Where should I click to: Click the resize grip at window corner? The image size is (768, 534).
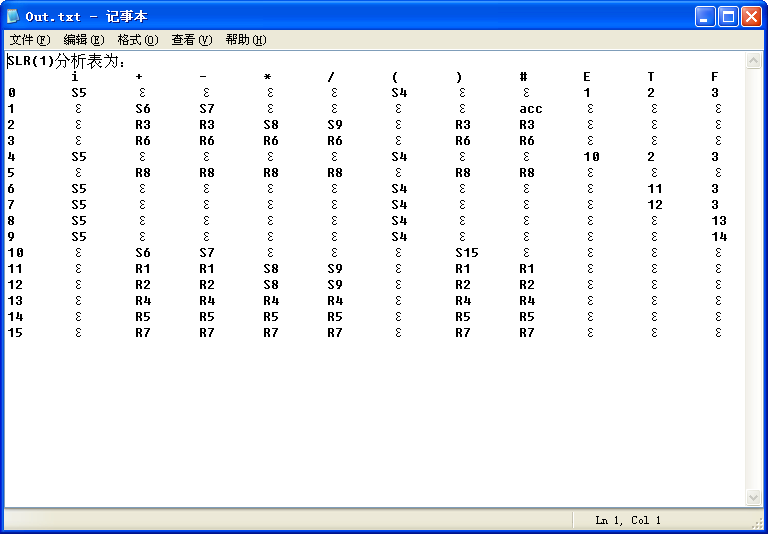(756, 523)
